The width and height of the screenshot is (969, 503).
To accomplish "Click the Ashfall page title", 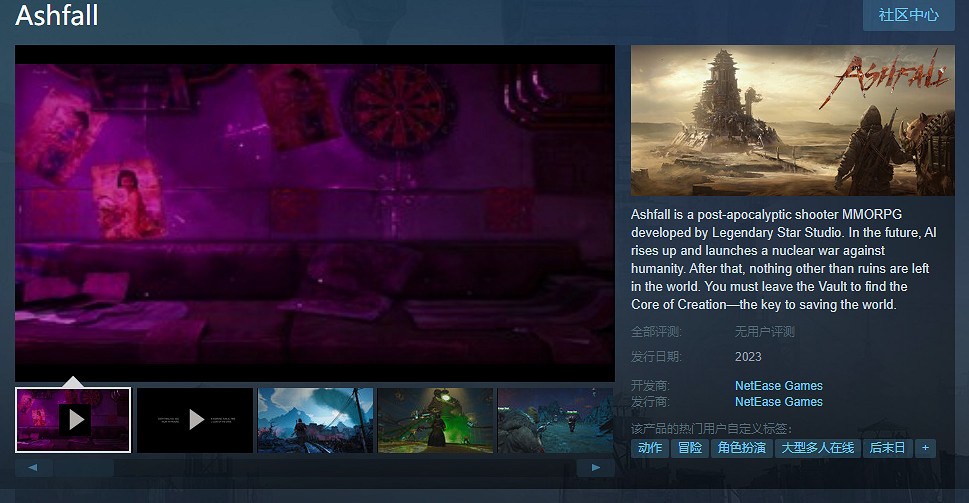I will (57, 16).
